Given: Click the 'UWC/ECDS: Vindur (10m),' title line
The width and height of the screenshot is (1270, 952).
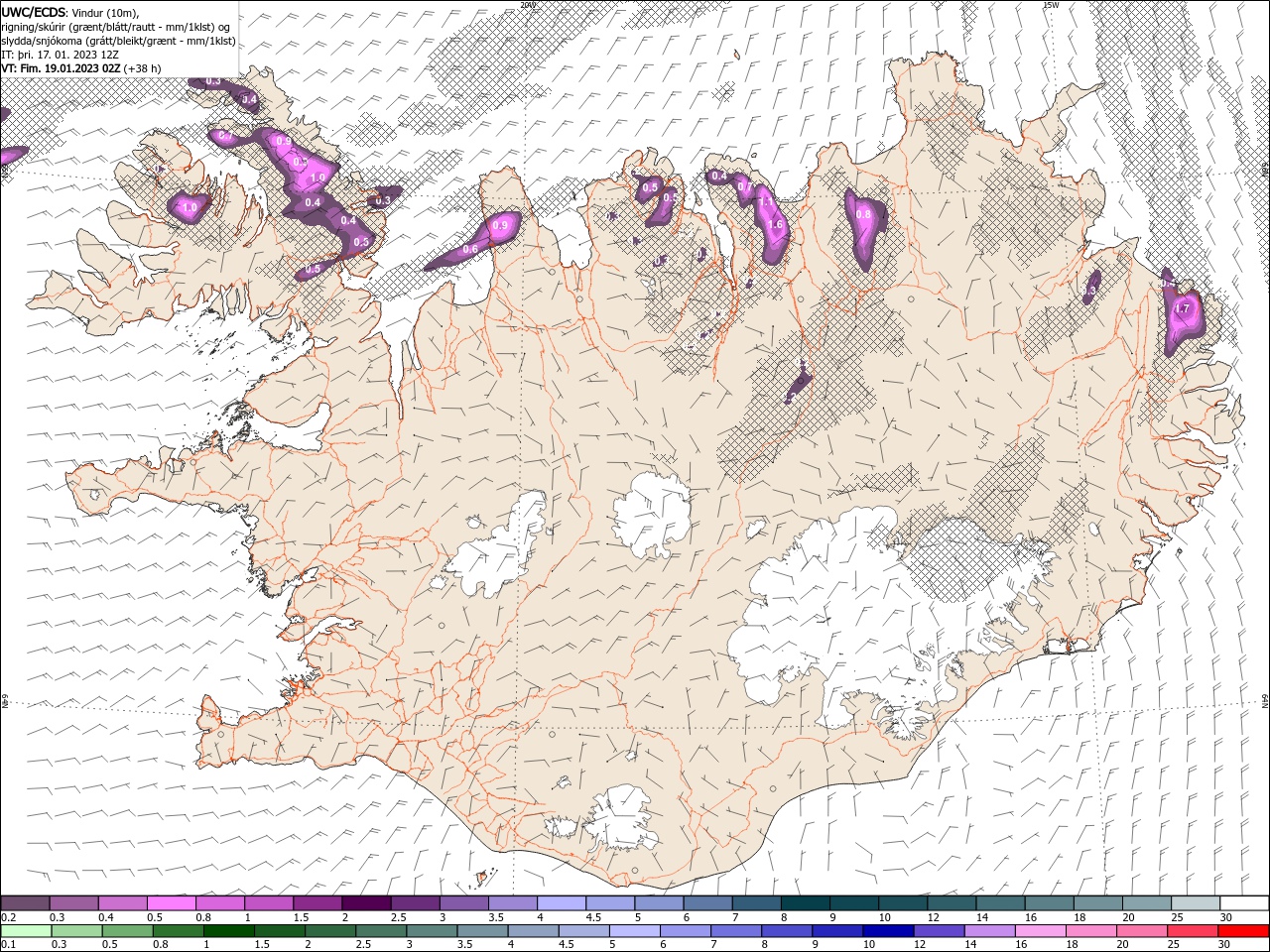Looking at the screenshot, I should tap(70, 12).
